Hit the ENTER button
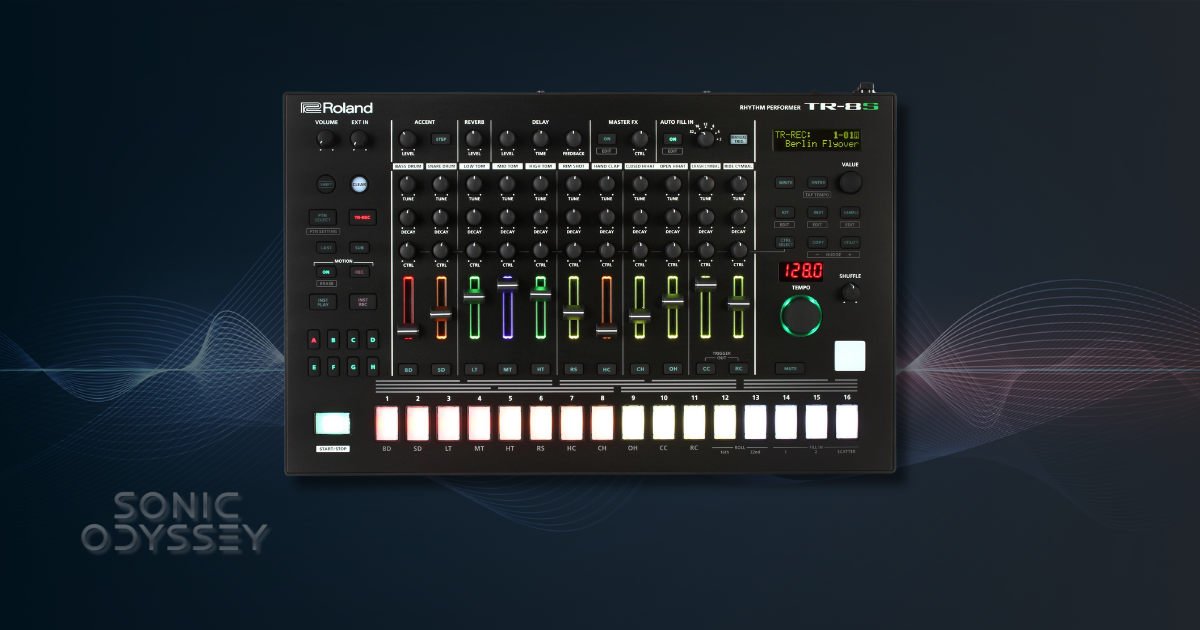This screenshot has width=1200, height=630. tap(817, 183)
